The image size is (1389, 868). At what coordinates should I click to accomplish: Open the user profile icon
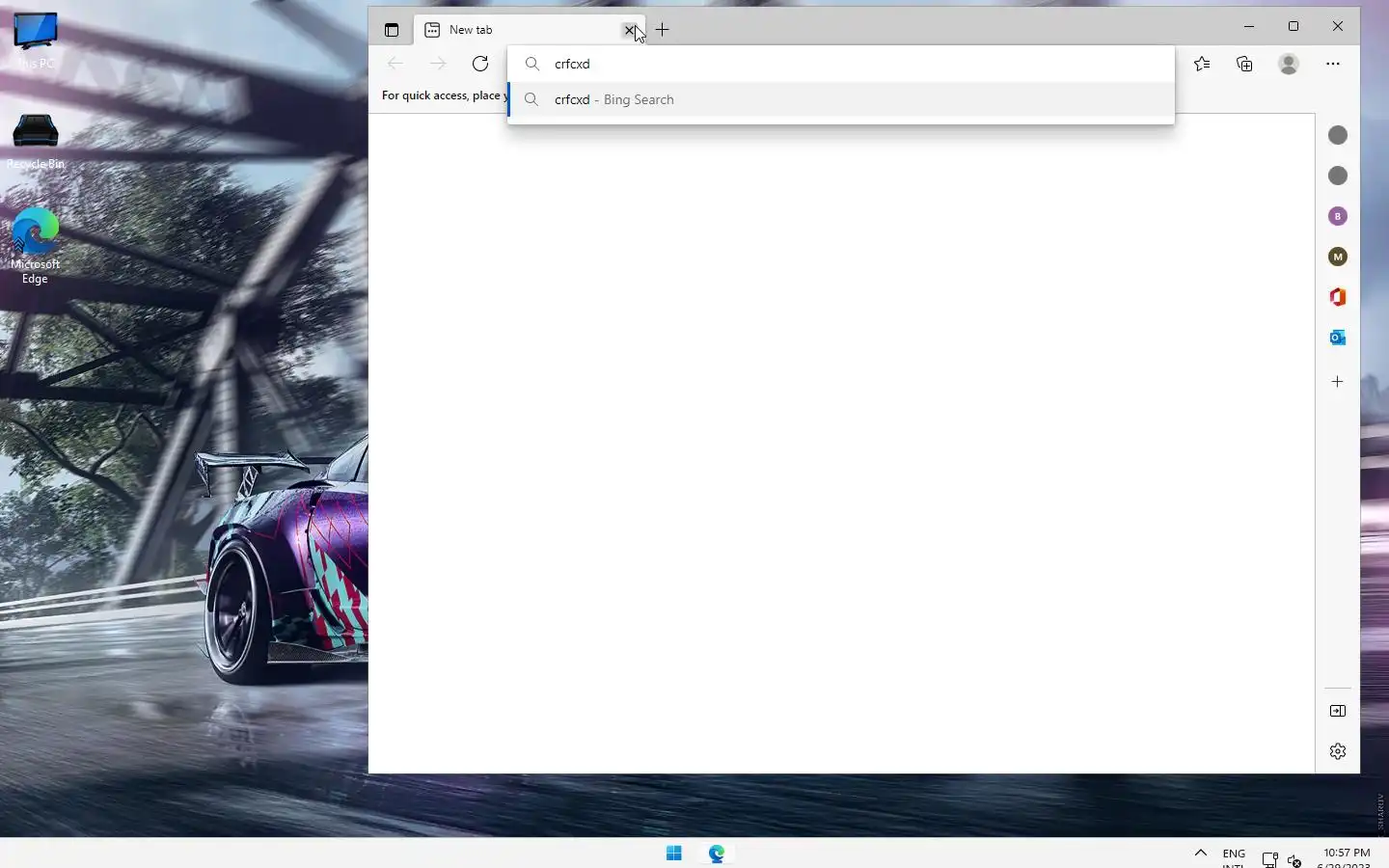[x=1289, y=64]
